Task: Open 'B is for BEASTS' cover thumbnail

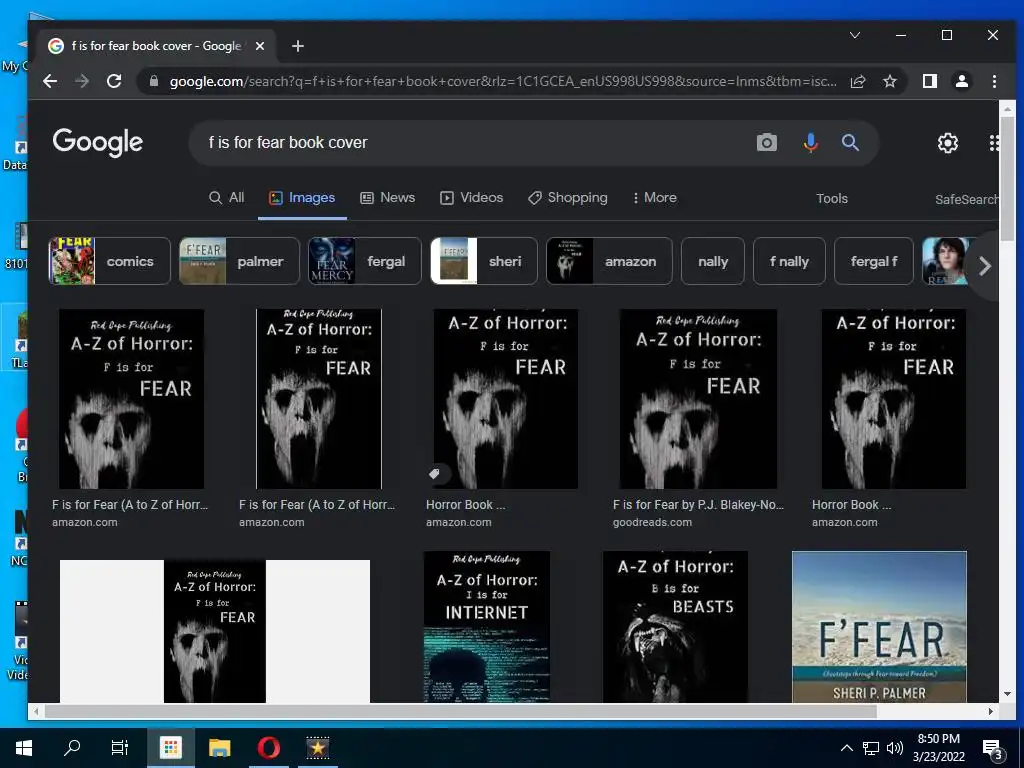Action: pyautogui.click(x=675, y=627)
